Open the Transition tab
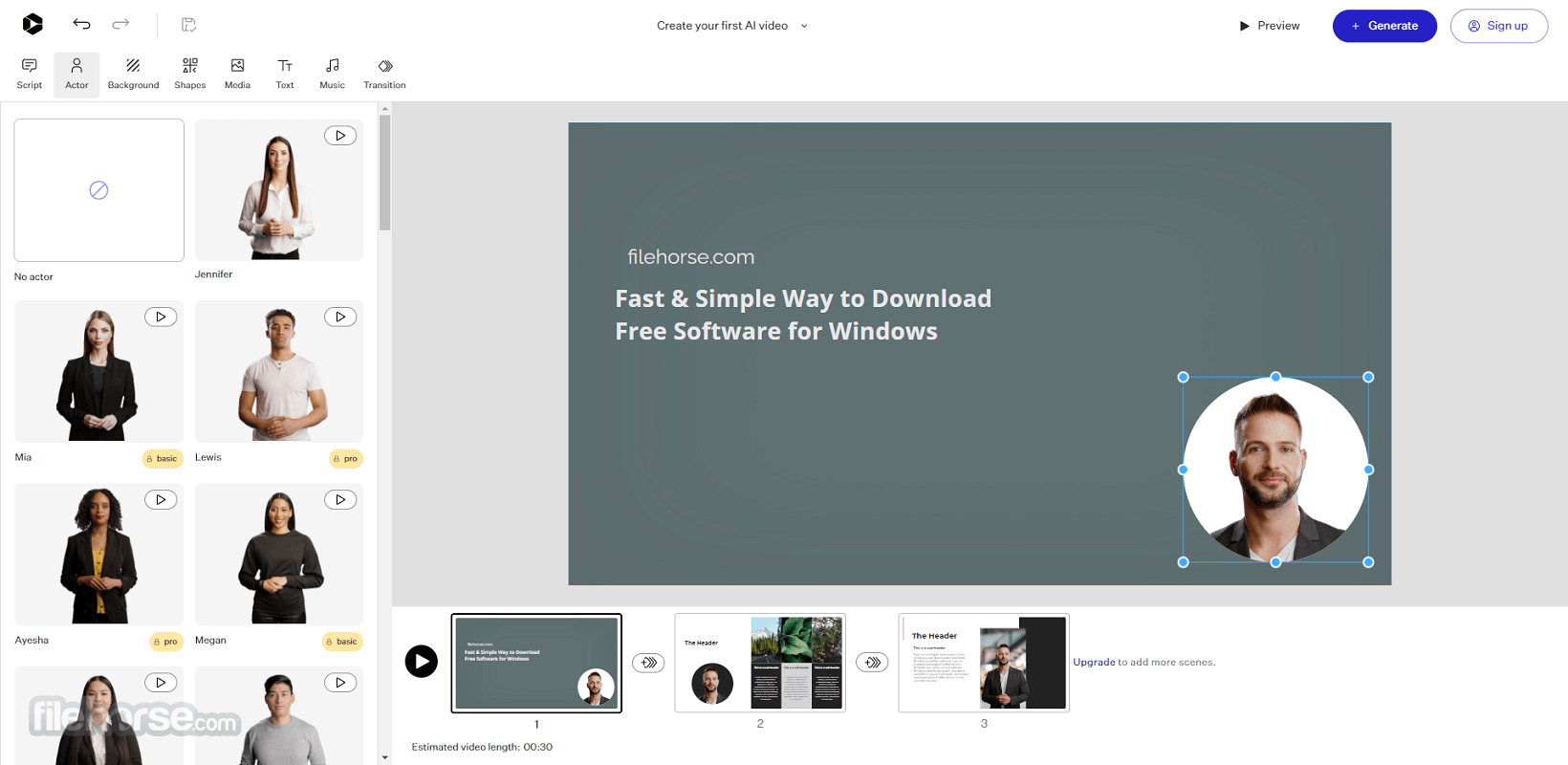The height and width of the screenshot is (765, 1568). pos(384,74)
